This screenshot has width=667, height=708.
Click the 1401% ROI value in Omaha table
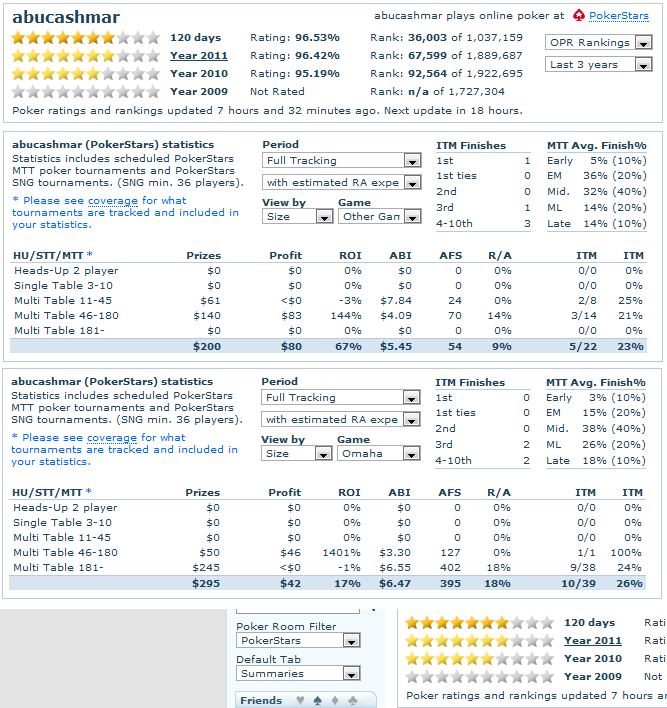[341, 553]
